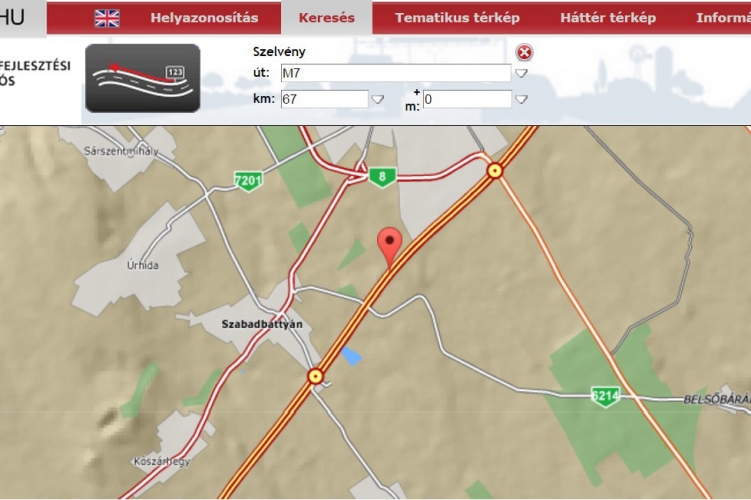Click the km input field showing 67
The height and width of the screenshot is (500, 751).
click(325, 99)
